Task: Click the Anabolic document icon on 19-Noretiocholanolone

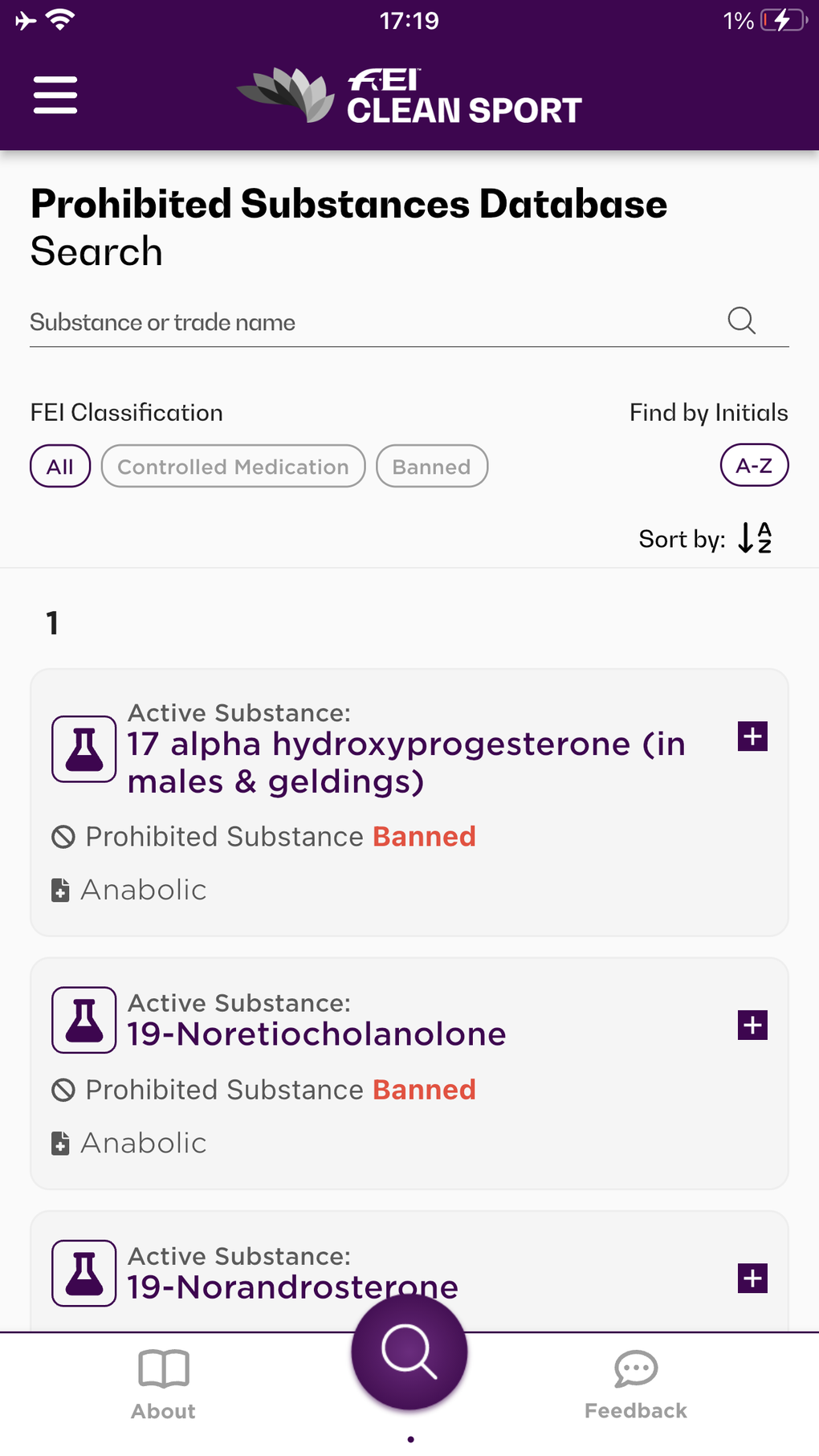Action: (61, 1143)
